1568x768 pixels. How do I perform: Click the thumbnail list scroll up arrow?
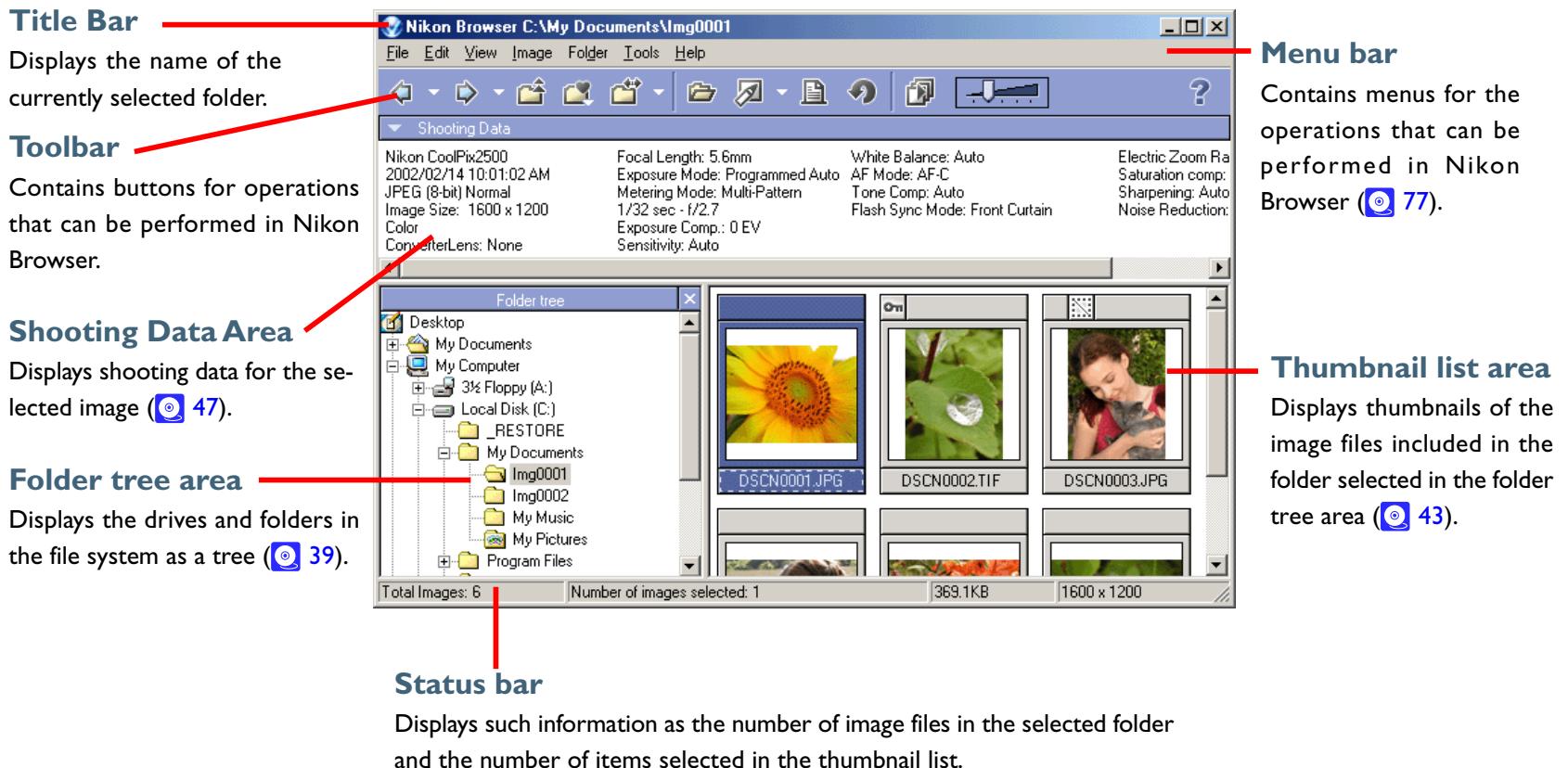(x=1215, y=299)
